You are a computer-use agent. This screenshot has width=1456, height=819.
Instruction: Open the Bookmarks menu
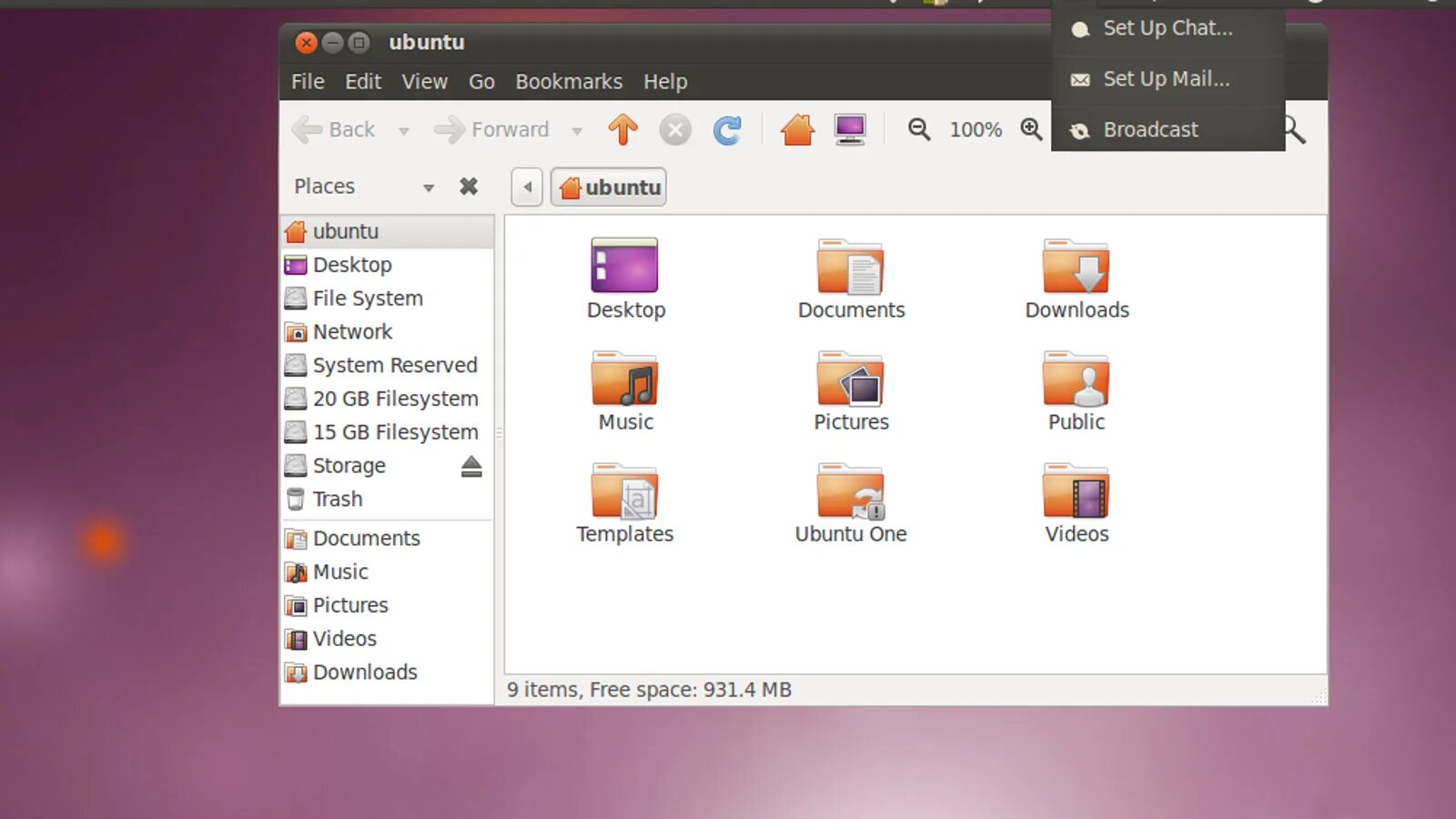[x=569, y=82]
